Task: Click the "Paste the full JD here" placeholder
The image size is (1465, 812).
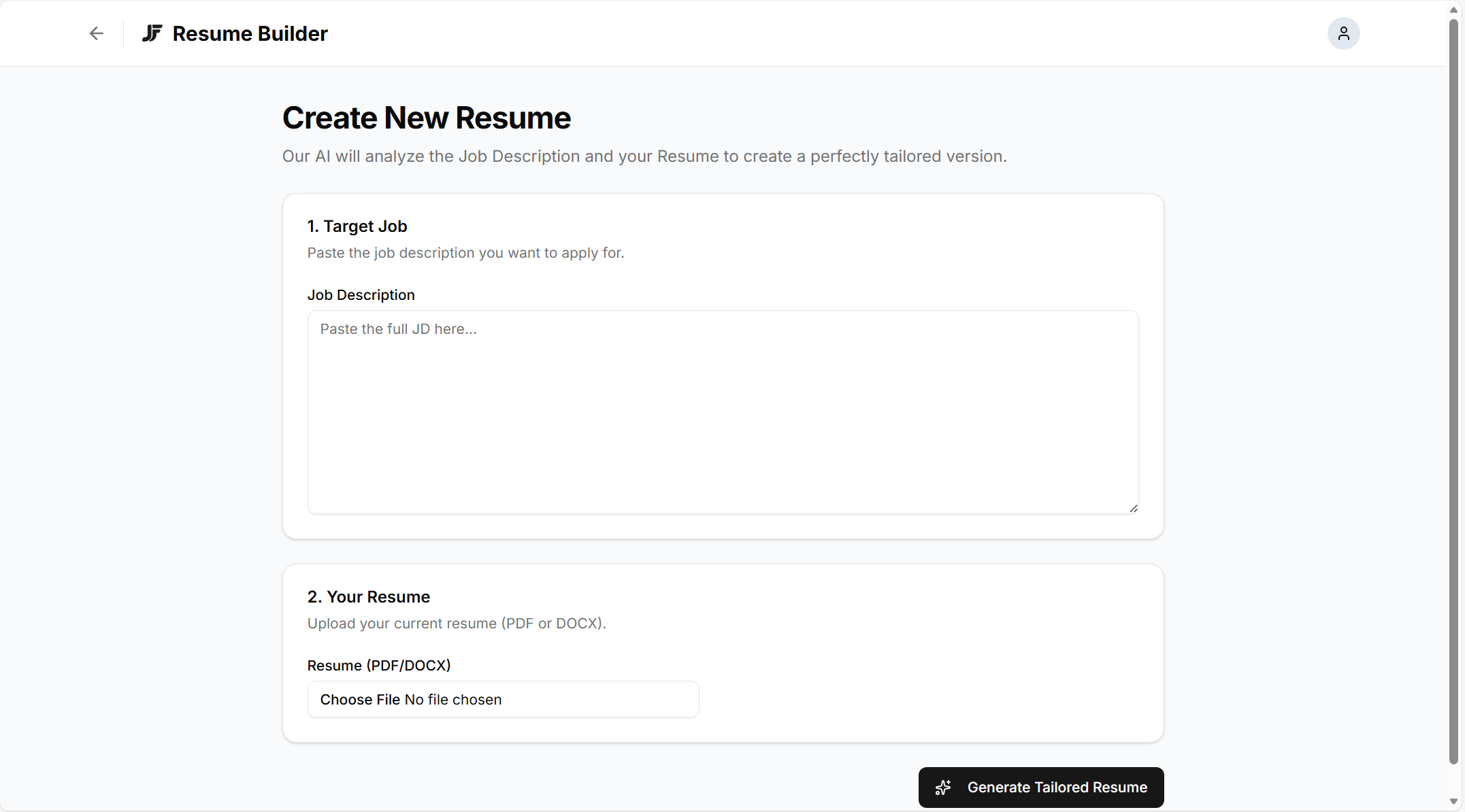Action: click(398, 328)
